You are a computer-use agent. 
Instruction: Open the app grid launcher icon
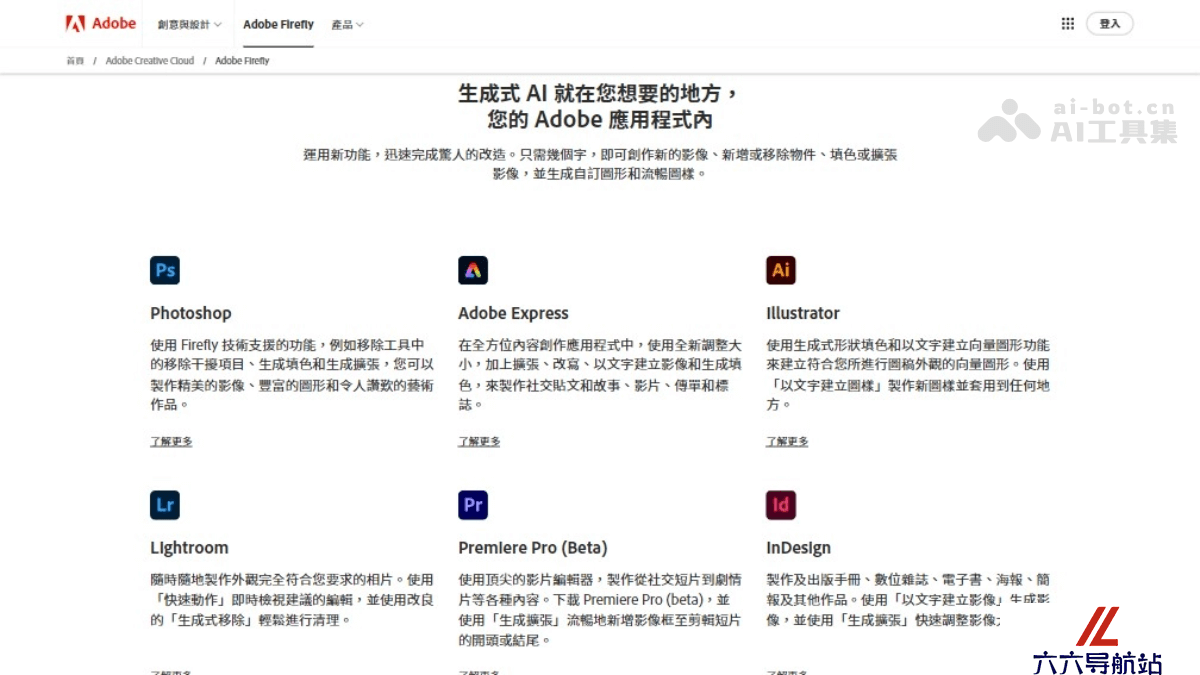[1068, 23]
